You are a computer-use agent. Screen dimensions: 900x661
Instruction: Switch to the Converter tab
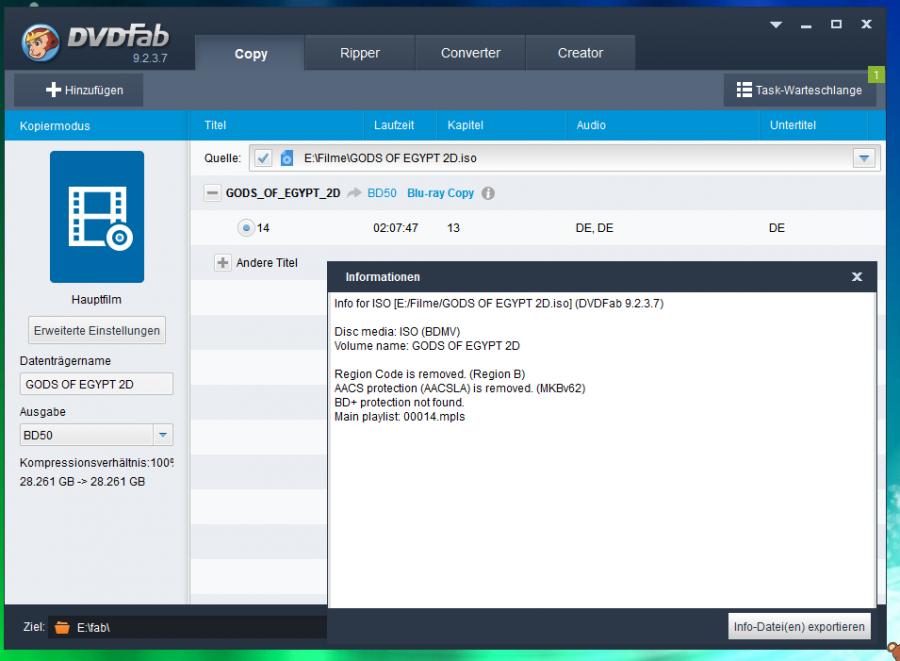click(x=470, y=53)
